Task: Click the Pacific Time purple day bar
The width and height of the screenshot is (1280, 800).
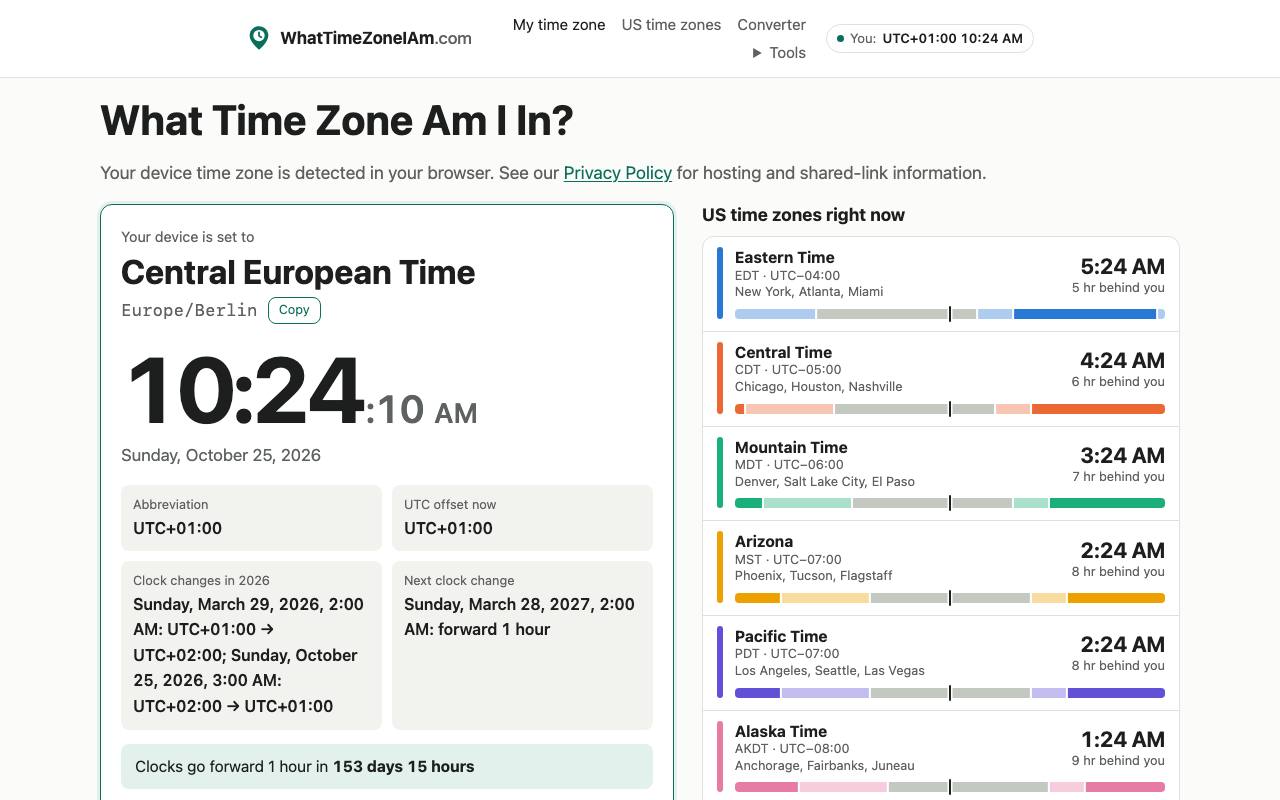Action: coord(950,693)
